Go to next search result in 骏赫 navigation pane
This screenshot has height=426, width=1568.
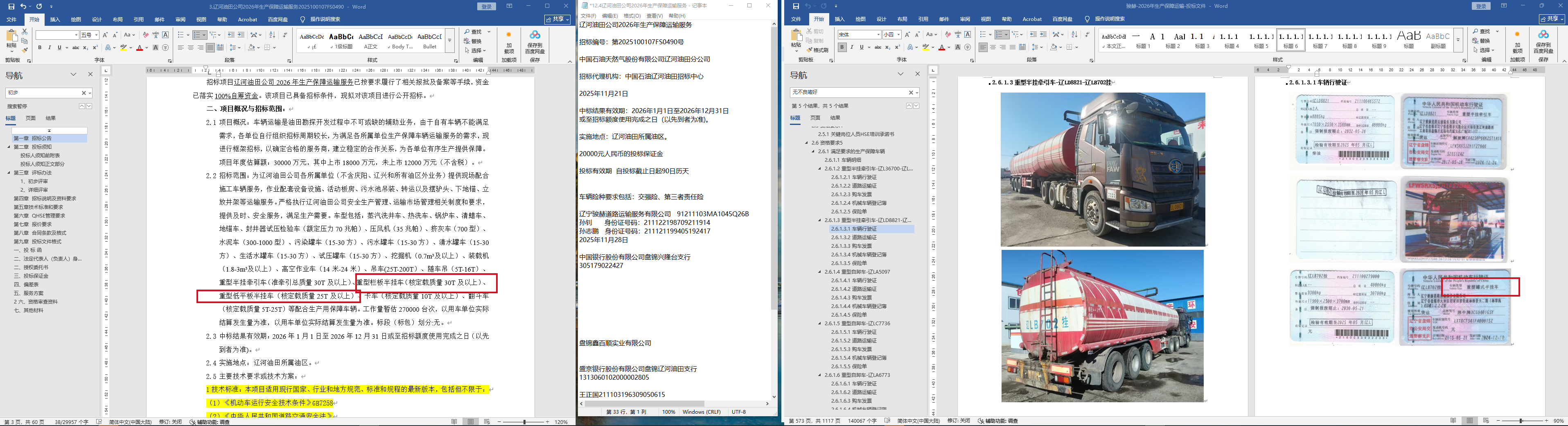point(916,106)
